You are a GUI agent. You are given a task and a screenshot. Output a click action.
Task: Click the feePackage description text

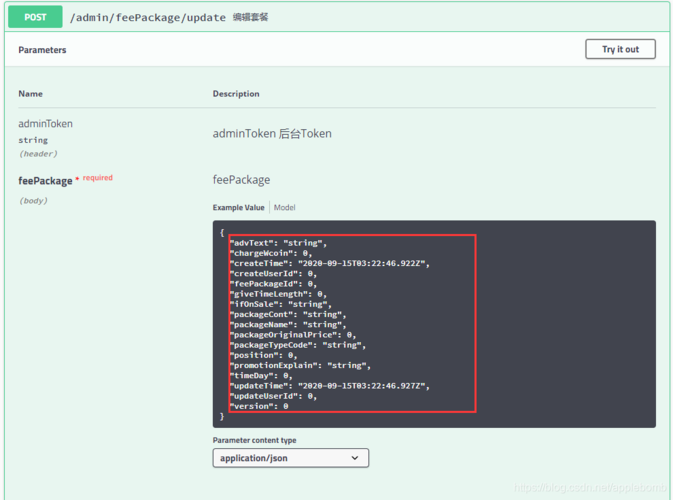(241, 180)
